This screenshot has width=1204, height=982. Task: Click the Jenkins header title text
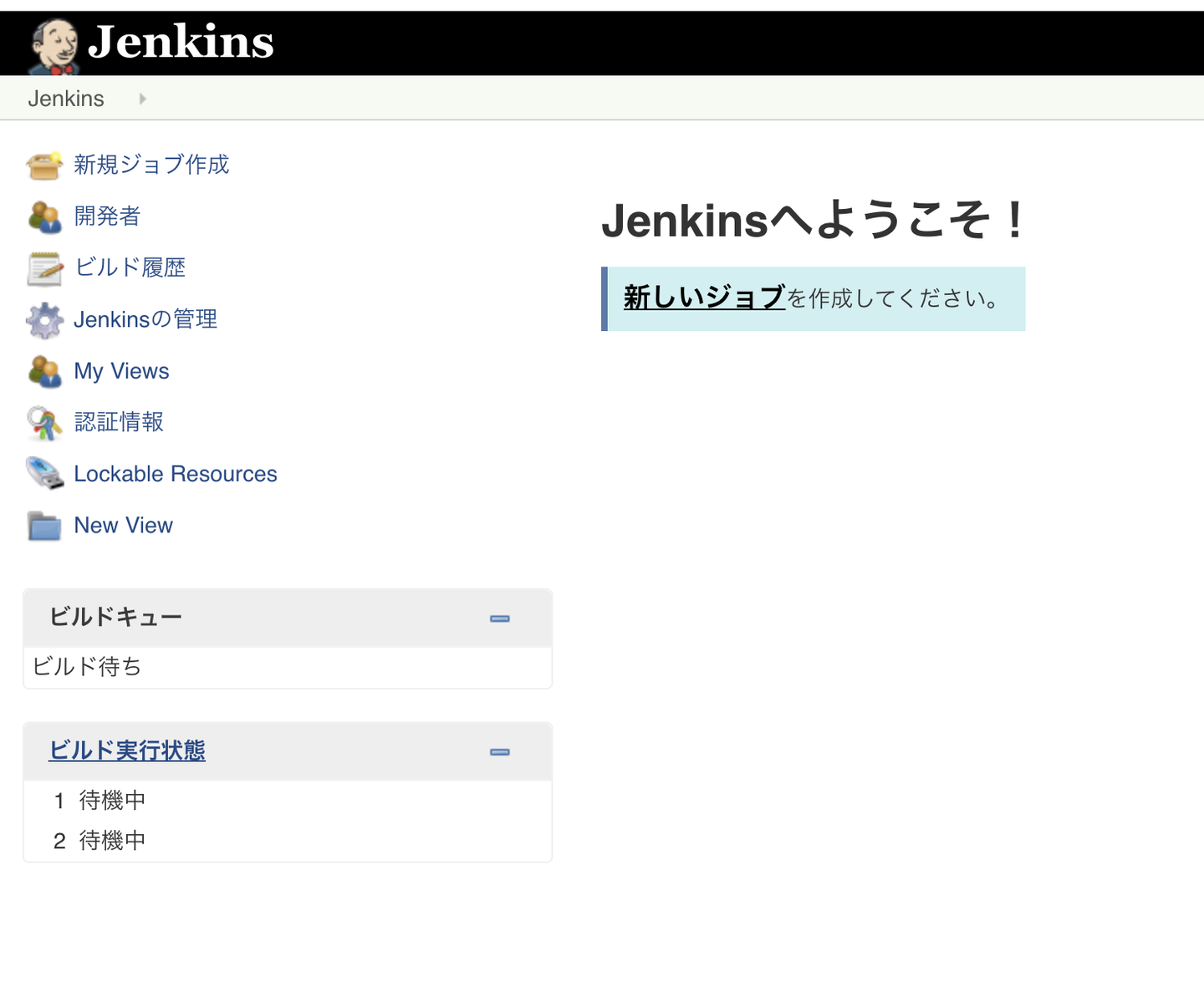coord(181,41)
